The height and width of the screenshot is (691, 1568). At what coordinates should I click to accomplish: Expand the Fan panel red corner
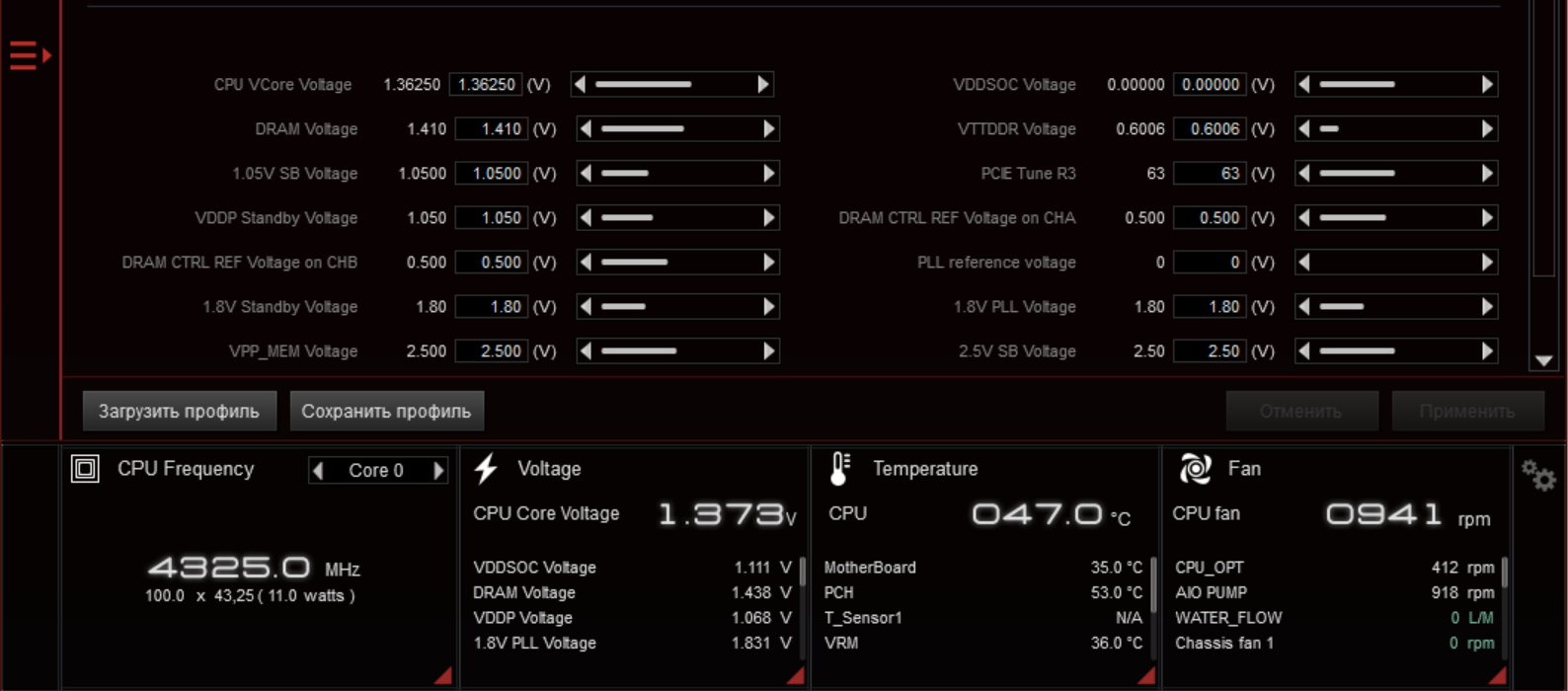(1497, 675)
